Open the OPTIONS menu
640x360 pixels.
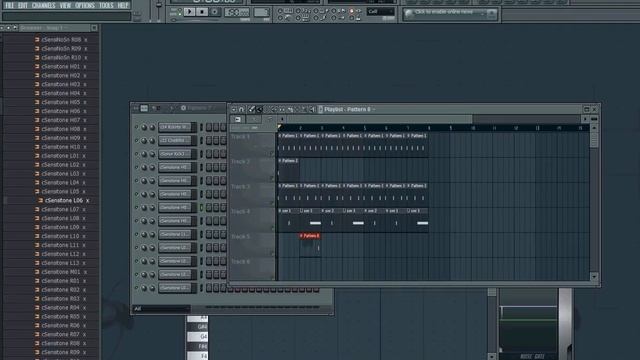(x=85, y=5)
